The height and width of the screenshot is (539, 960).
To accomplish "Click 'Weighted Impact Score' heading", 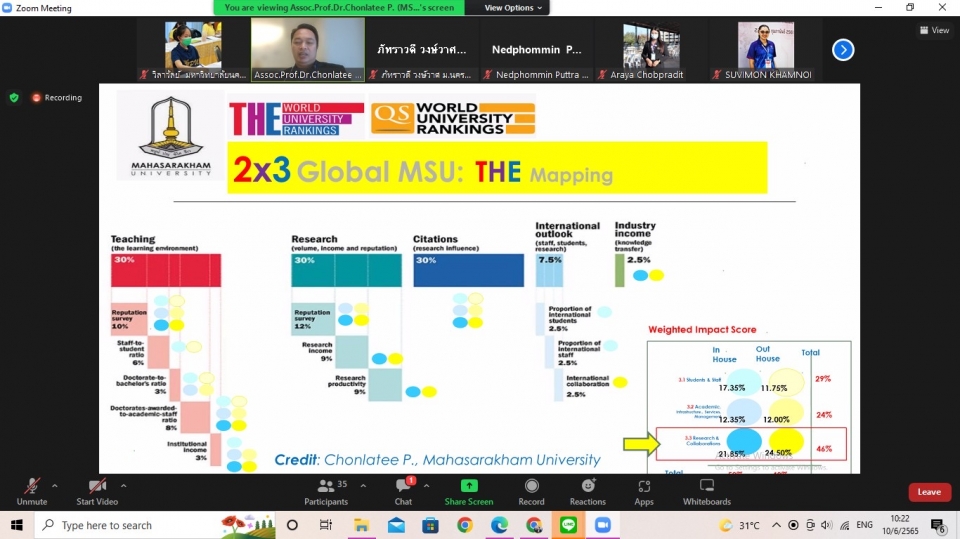I will click(702, 330).
